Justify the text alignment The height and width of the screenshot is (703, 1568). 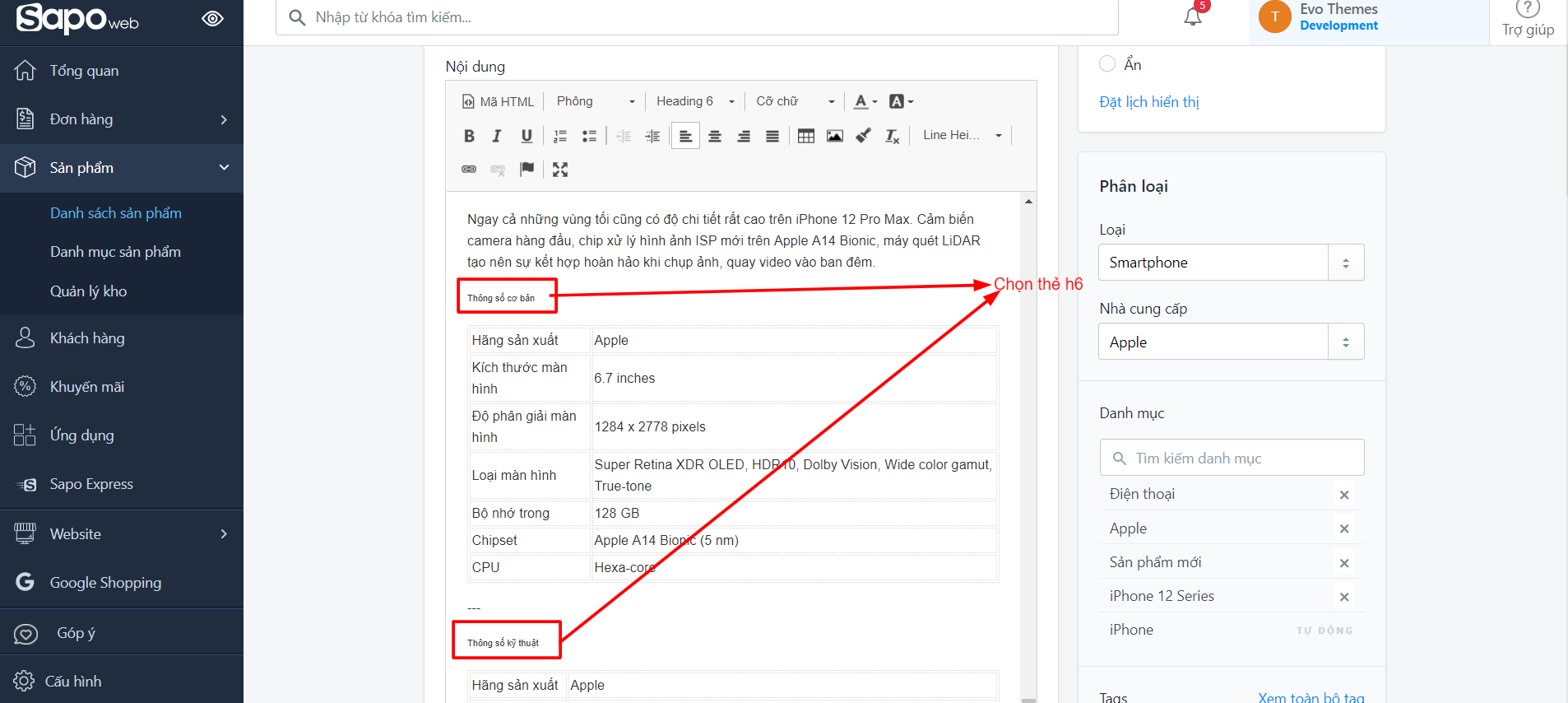tap(772, 136)
